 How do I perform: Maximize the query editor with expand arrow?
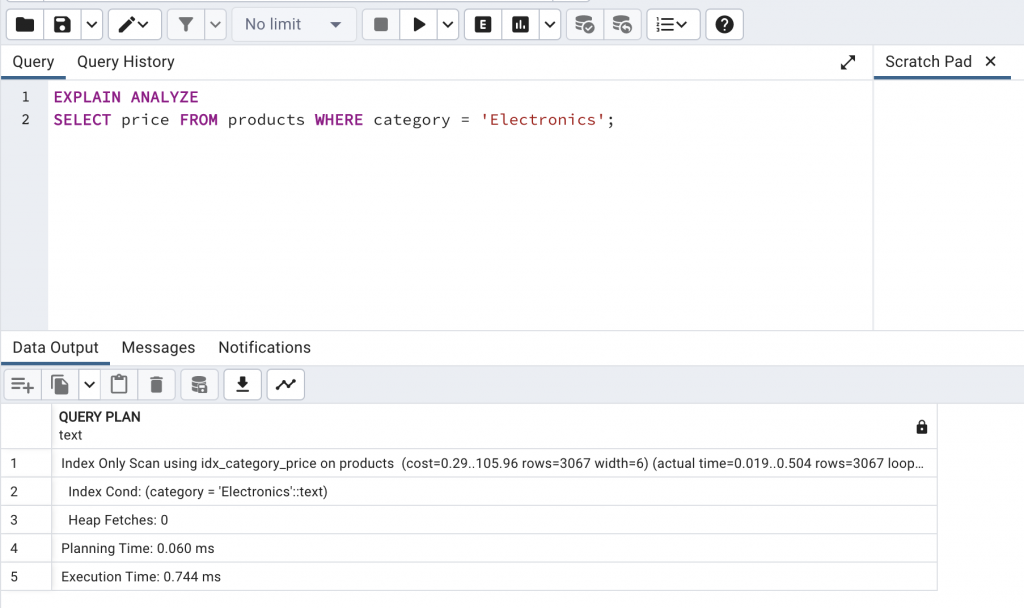click(848, 62)
